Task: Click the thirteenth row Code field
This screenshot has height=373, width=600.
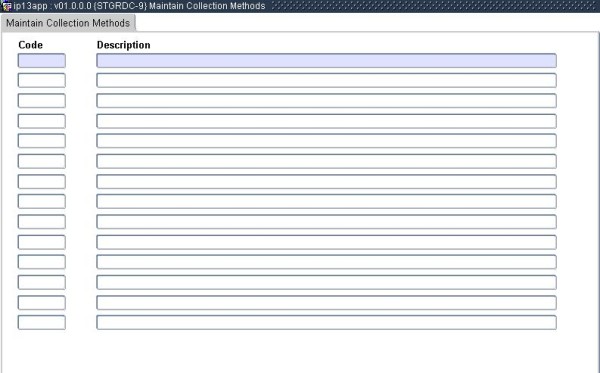Action: point(42,303)
